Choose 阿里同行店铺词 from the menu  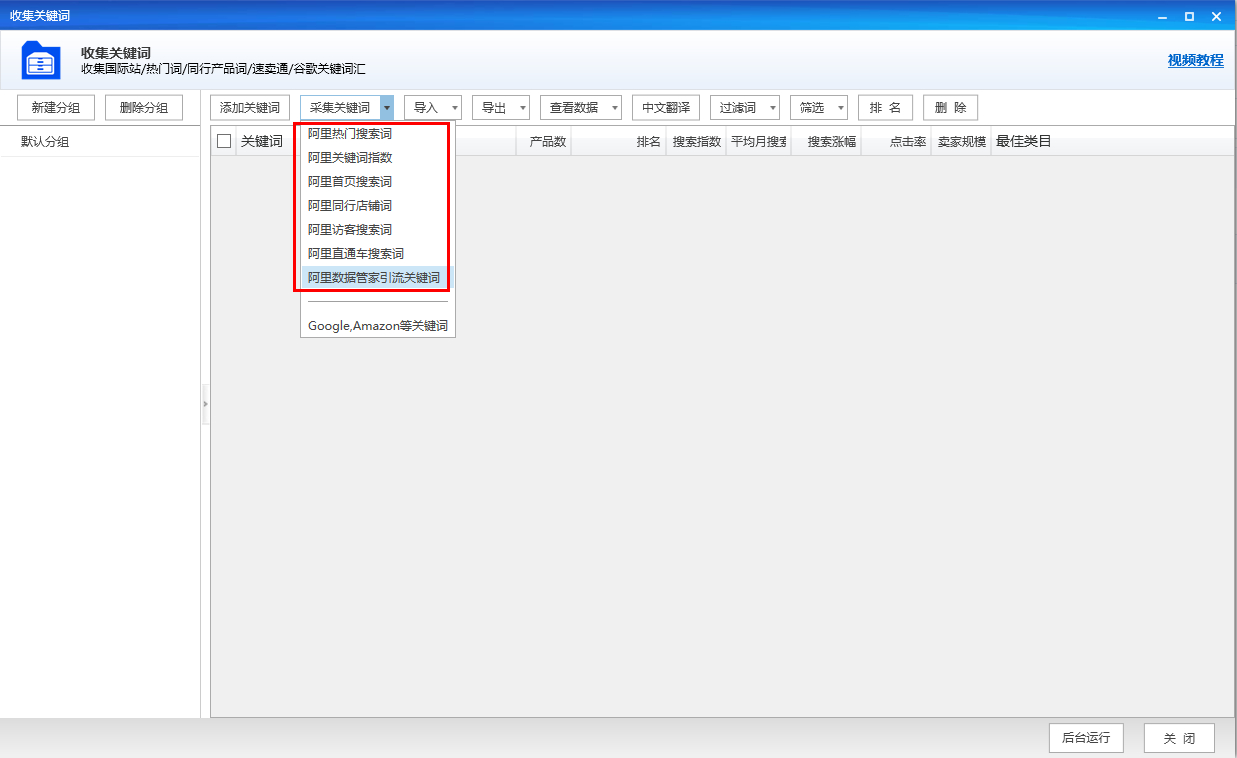coord(377,205)
